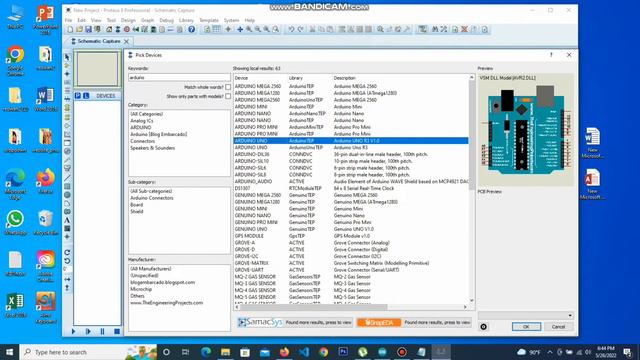Image resolution: width=640 pixels, height=360 pixels.
Task: Click the Redo arrow in toolbar
Action: [x=300, y=29]
